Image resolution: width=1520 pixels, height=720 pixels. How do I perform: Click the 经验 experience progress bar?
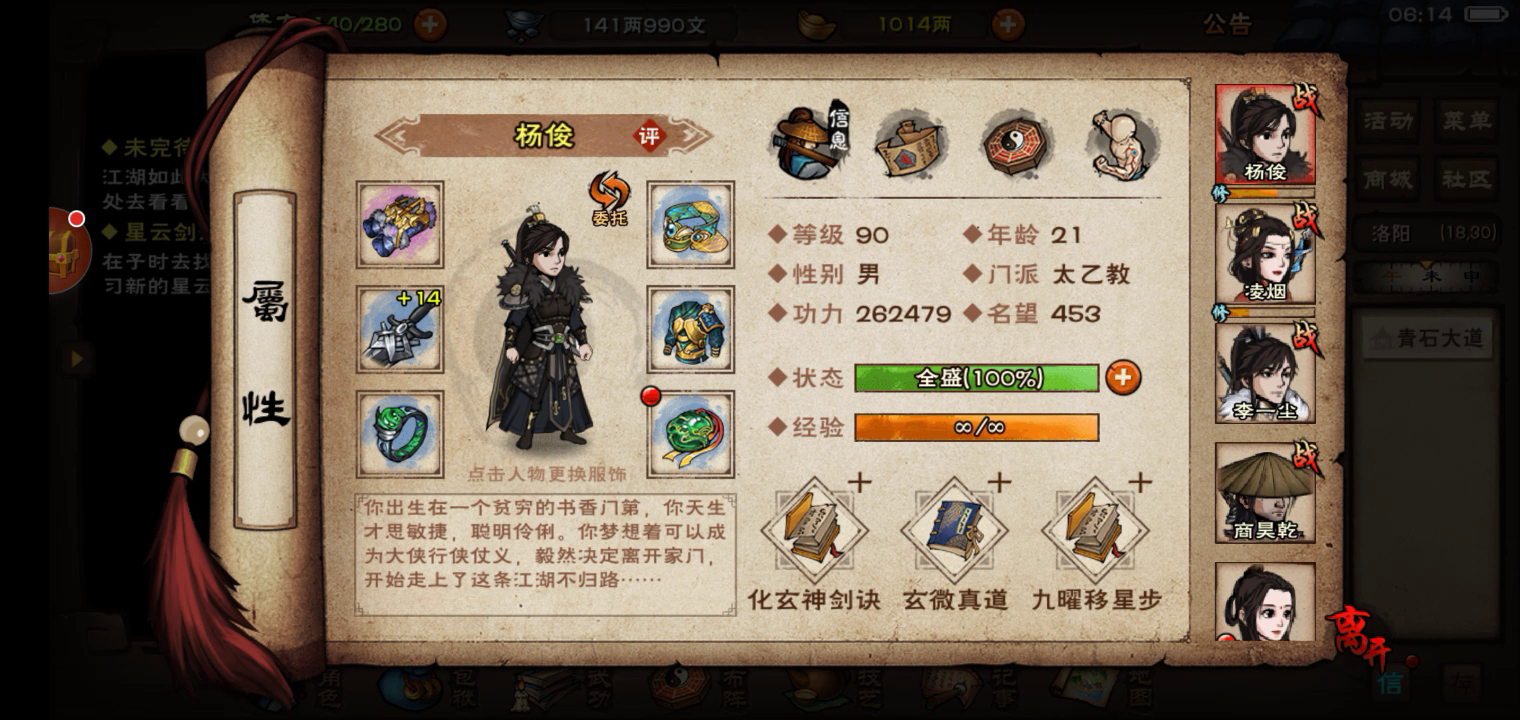(x=976, y=428)
